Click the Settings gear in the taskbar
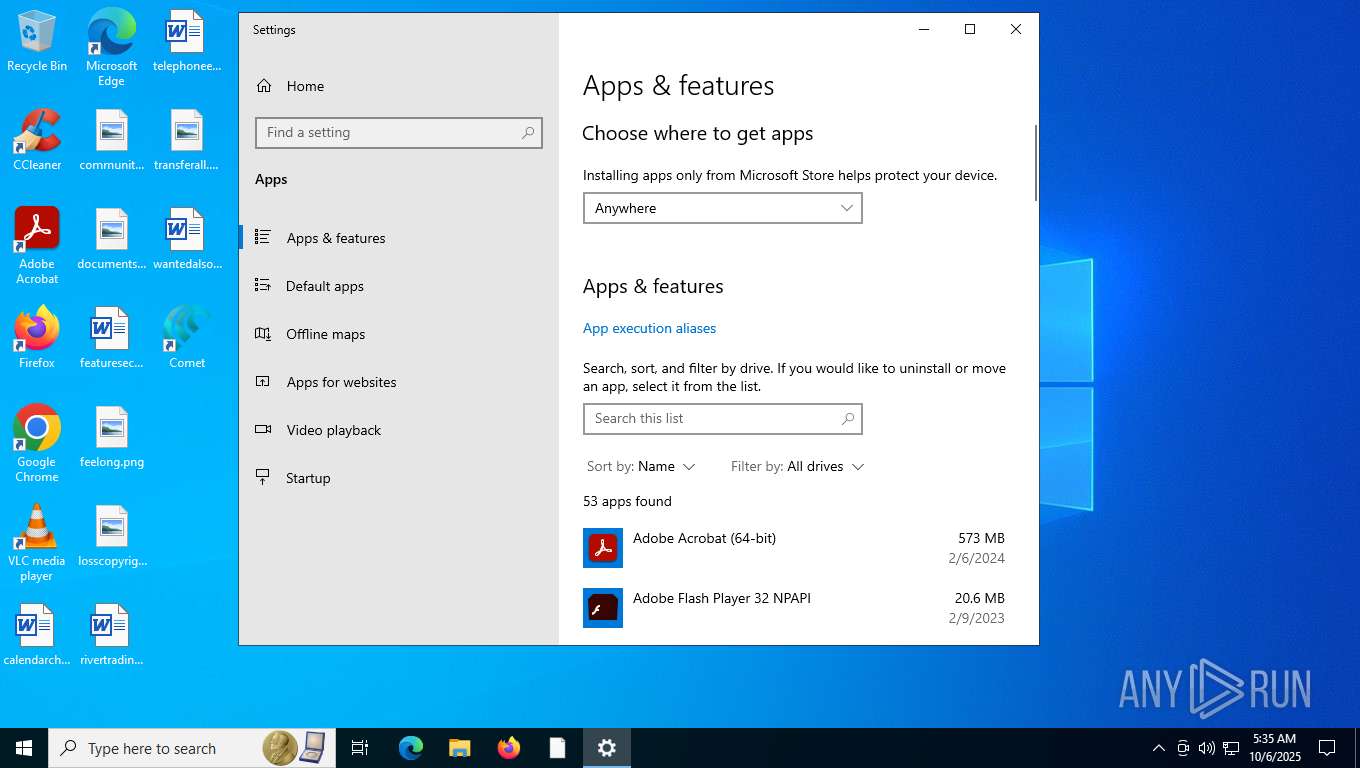 click(x=607, y=748)
